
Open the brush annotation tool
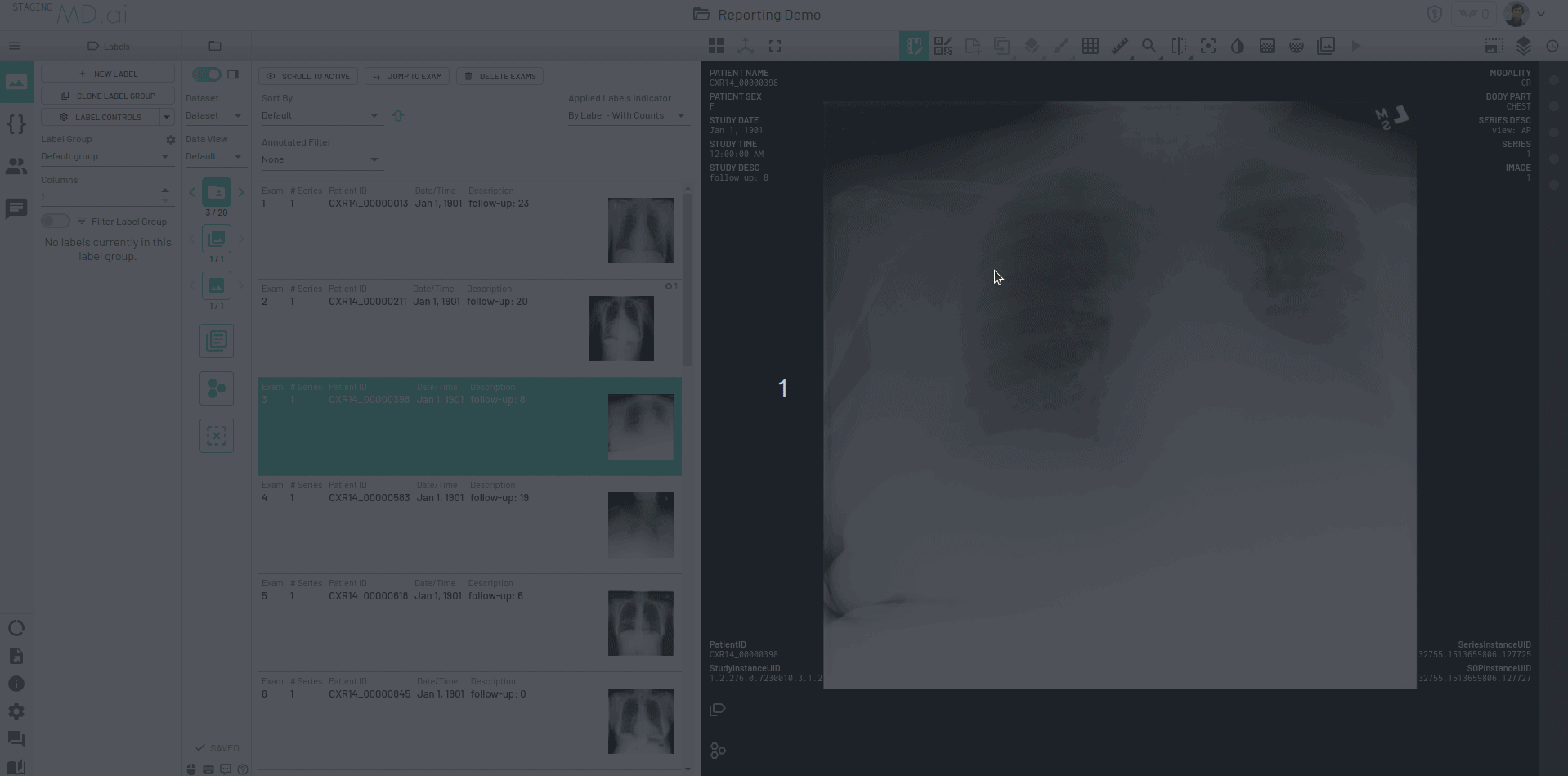pyautogui.click(x=1060, y=46)
